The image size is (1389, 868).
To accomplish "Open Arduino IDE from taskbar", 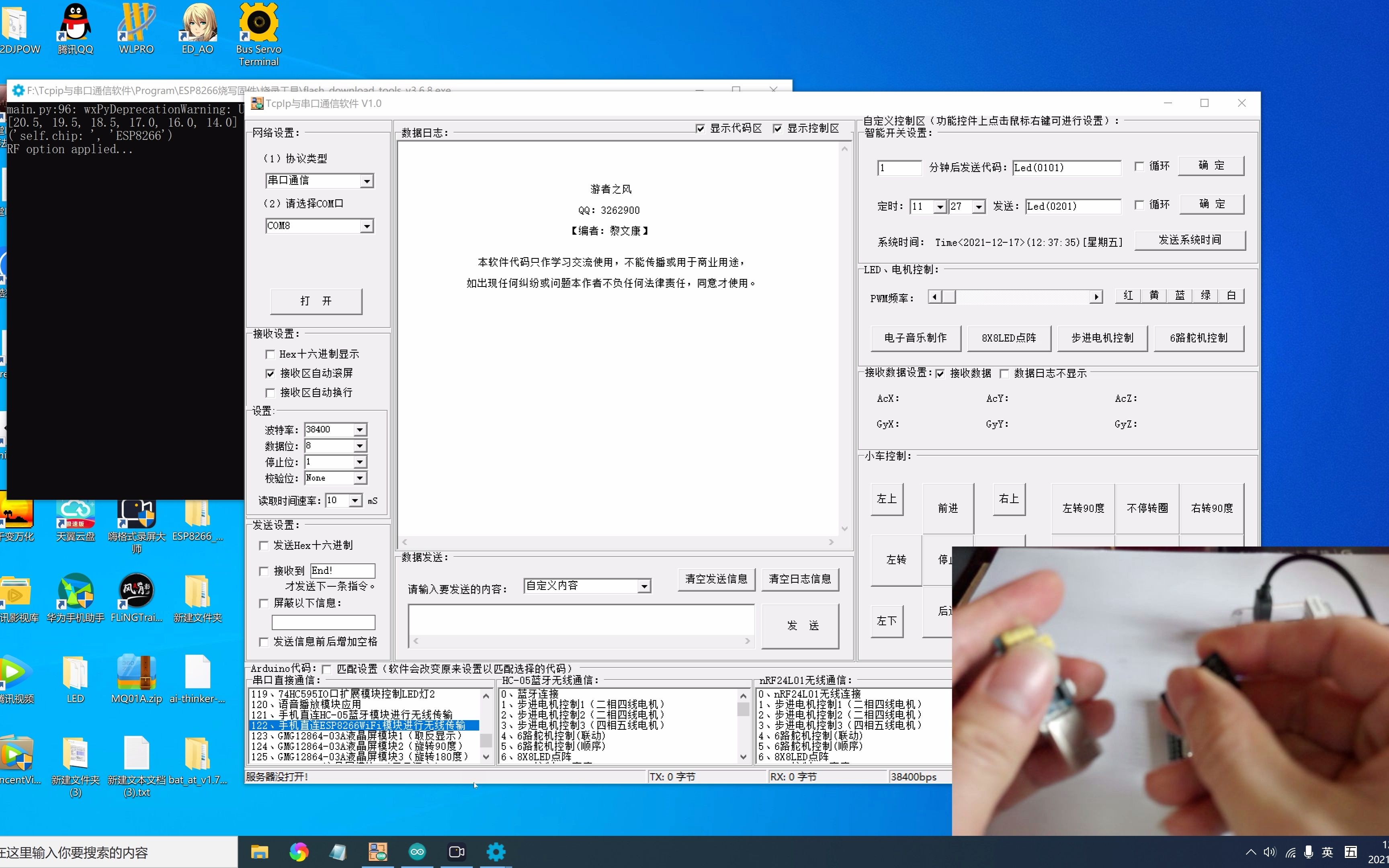I will (x=417, y=852).
